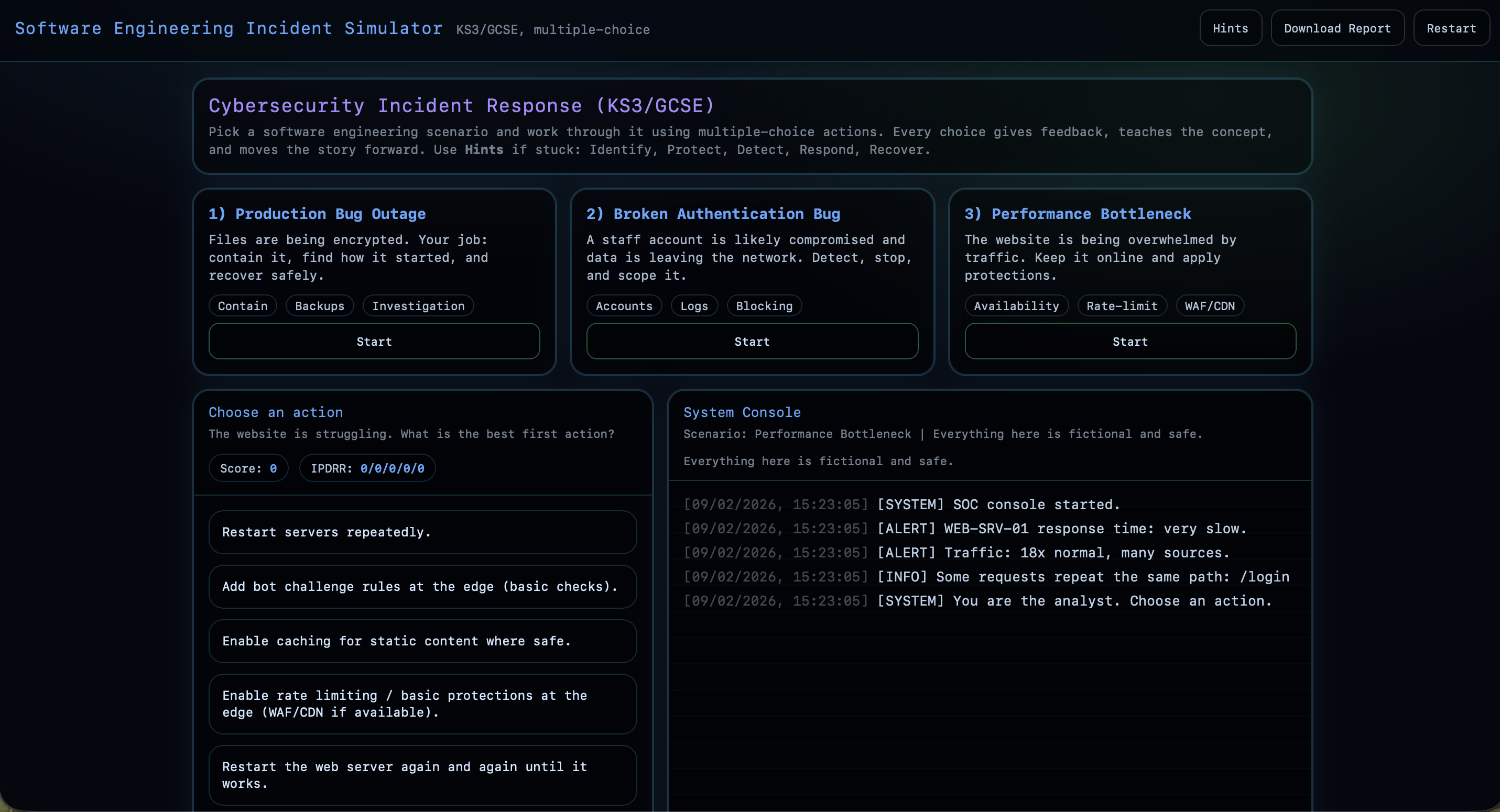Start the Broken Authentication Bug scenario

pyautogui.click(x=752, y=341)
